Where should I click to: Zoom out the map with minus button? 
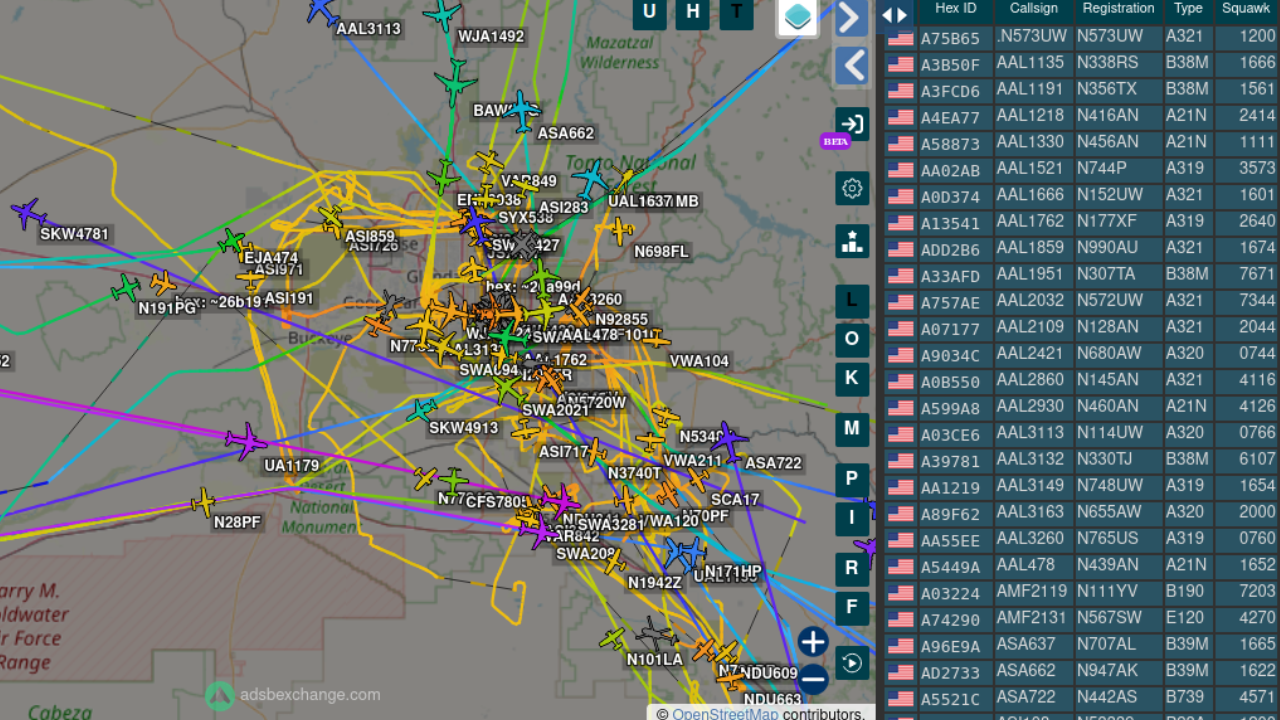tap(813, 680)
